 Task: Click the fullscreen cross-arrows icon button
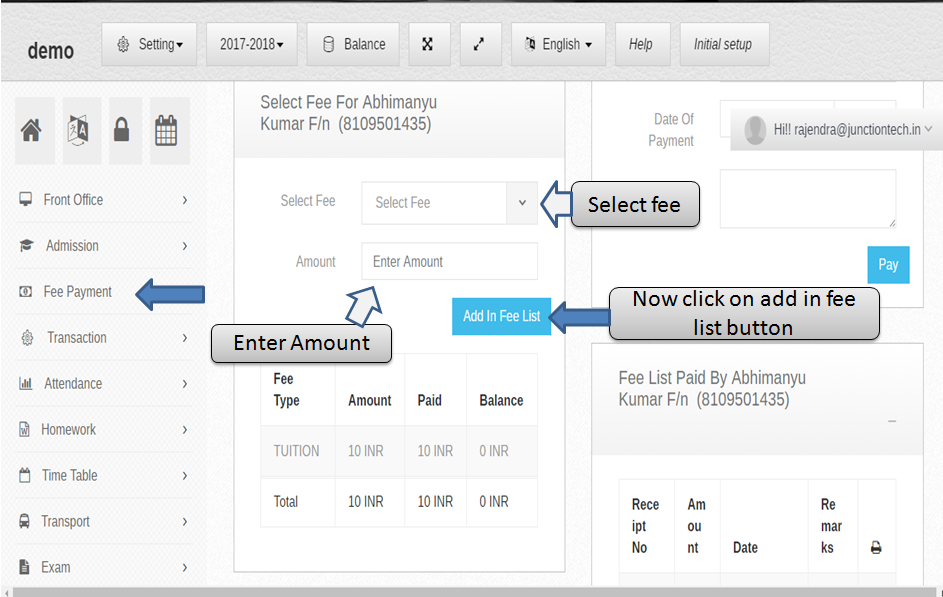pyautogui.click(x=429, y=44)
